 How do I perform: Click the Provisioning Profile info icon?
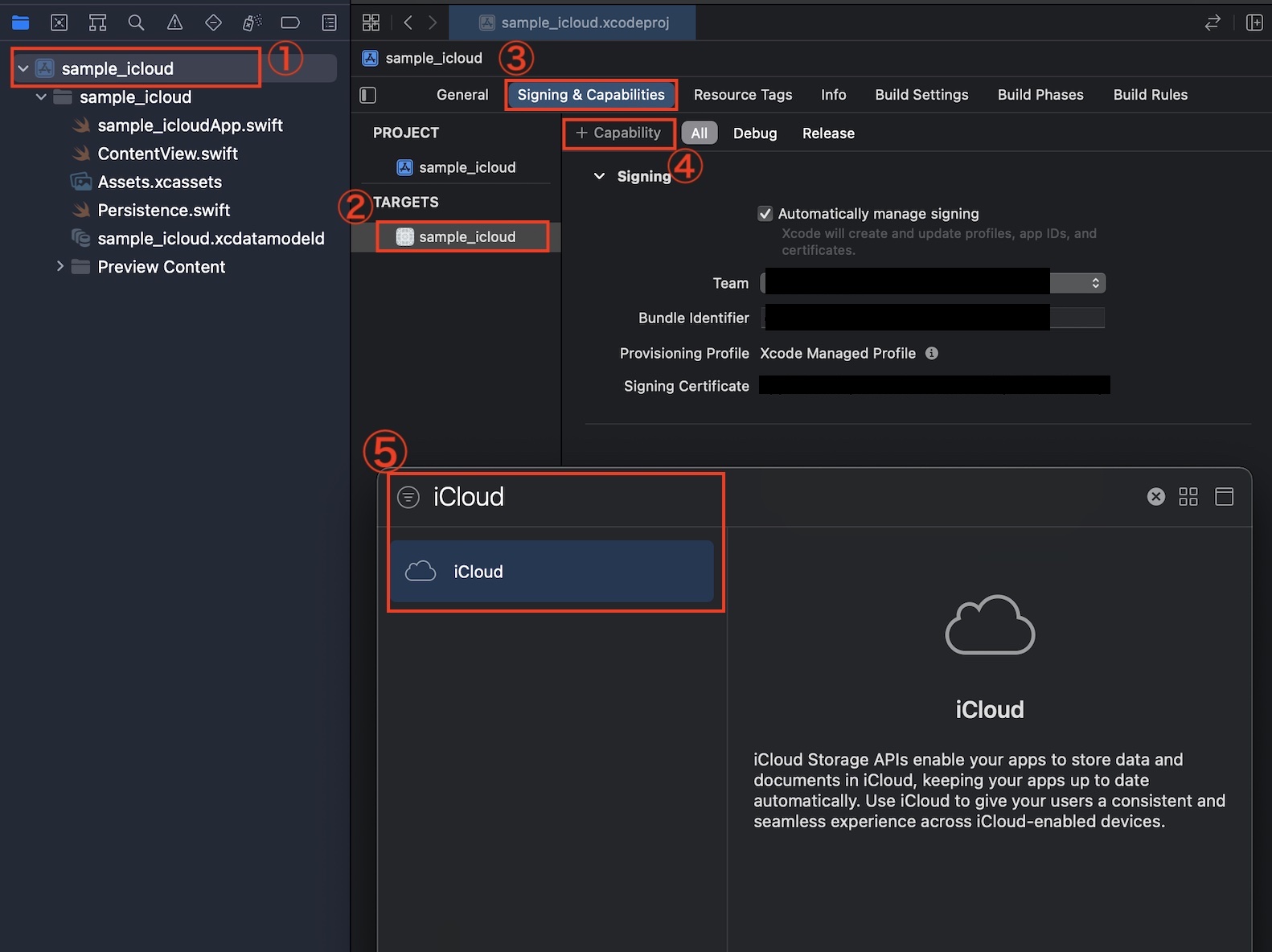pyautogui.click(x=932, y=353)
